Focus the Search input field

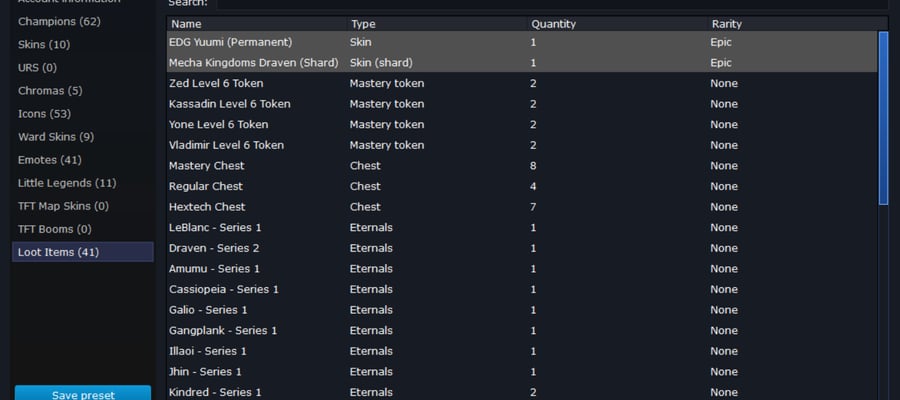click(552, 3)
